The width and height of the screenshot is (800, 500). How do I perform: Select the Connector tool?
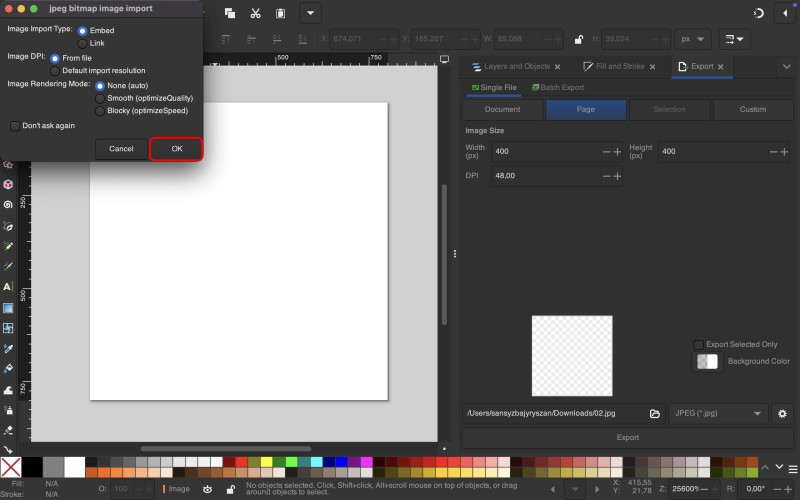point(8,449)
